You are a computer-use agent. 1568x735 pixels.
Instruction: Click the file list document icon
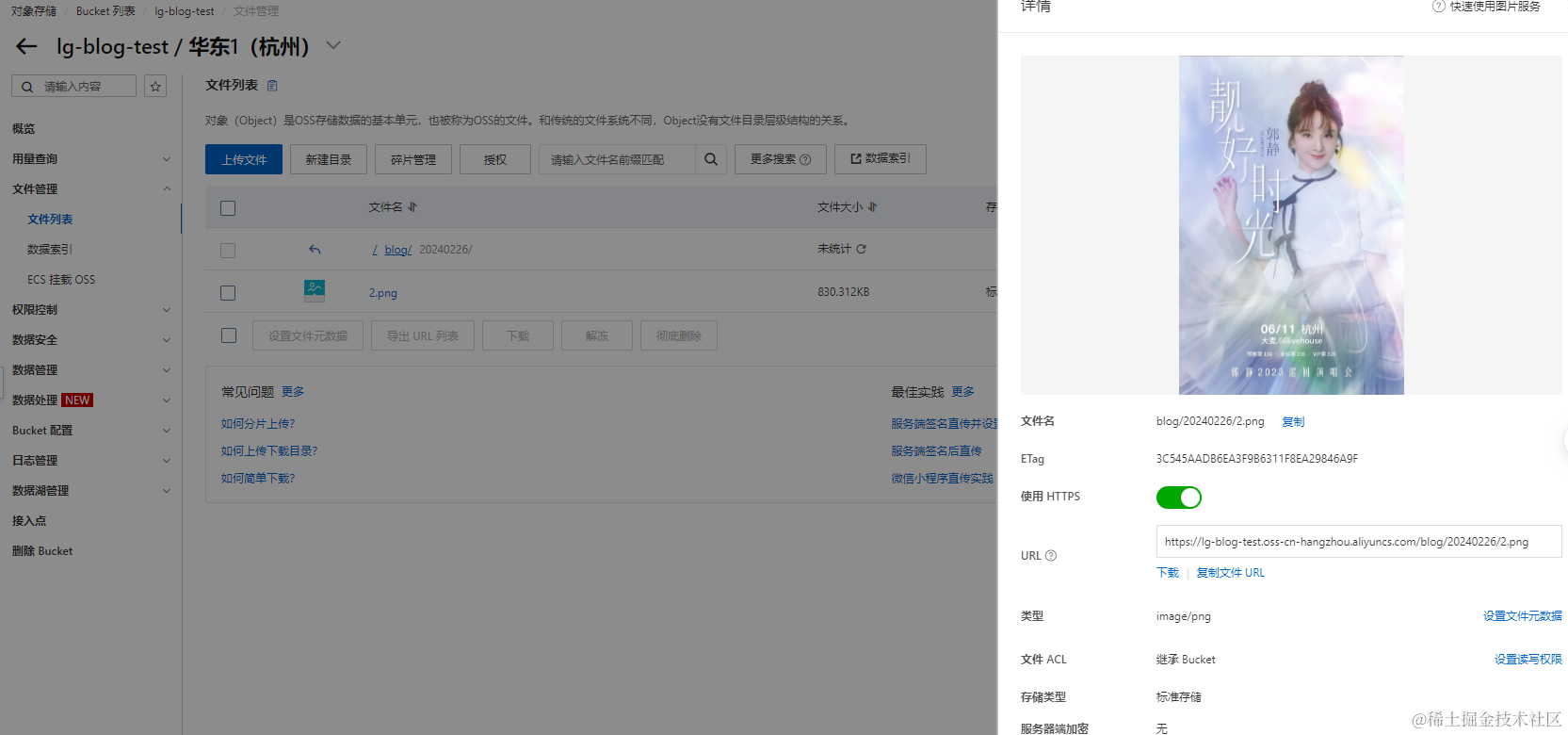pyautogui.click(x=272, y=86)
